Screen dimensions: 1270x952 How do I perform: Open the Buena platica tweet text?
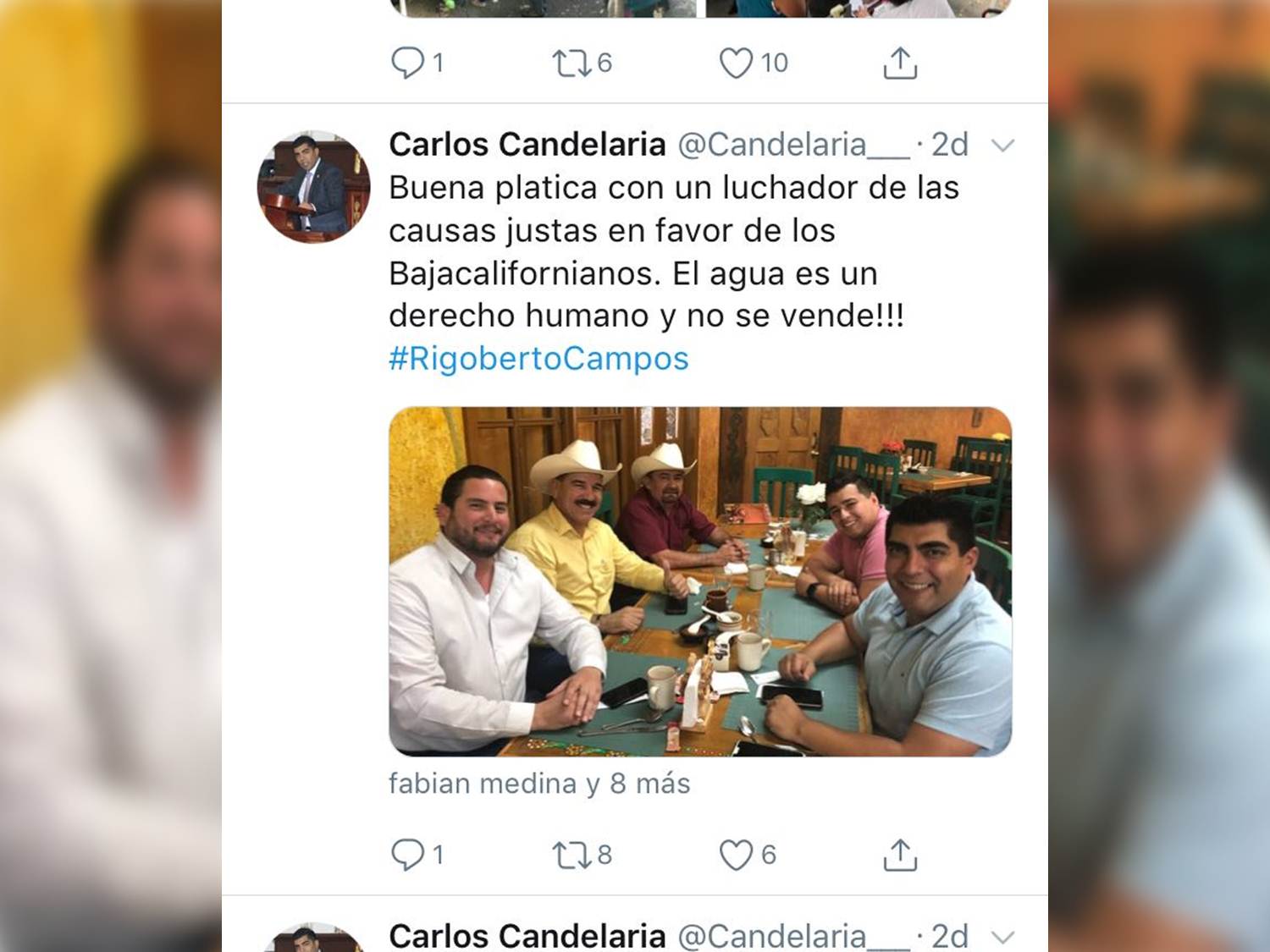pos(674,251)
